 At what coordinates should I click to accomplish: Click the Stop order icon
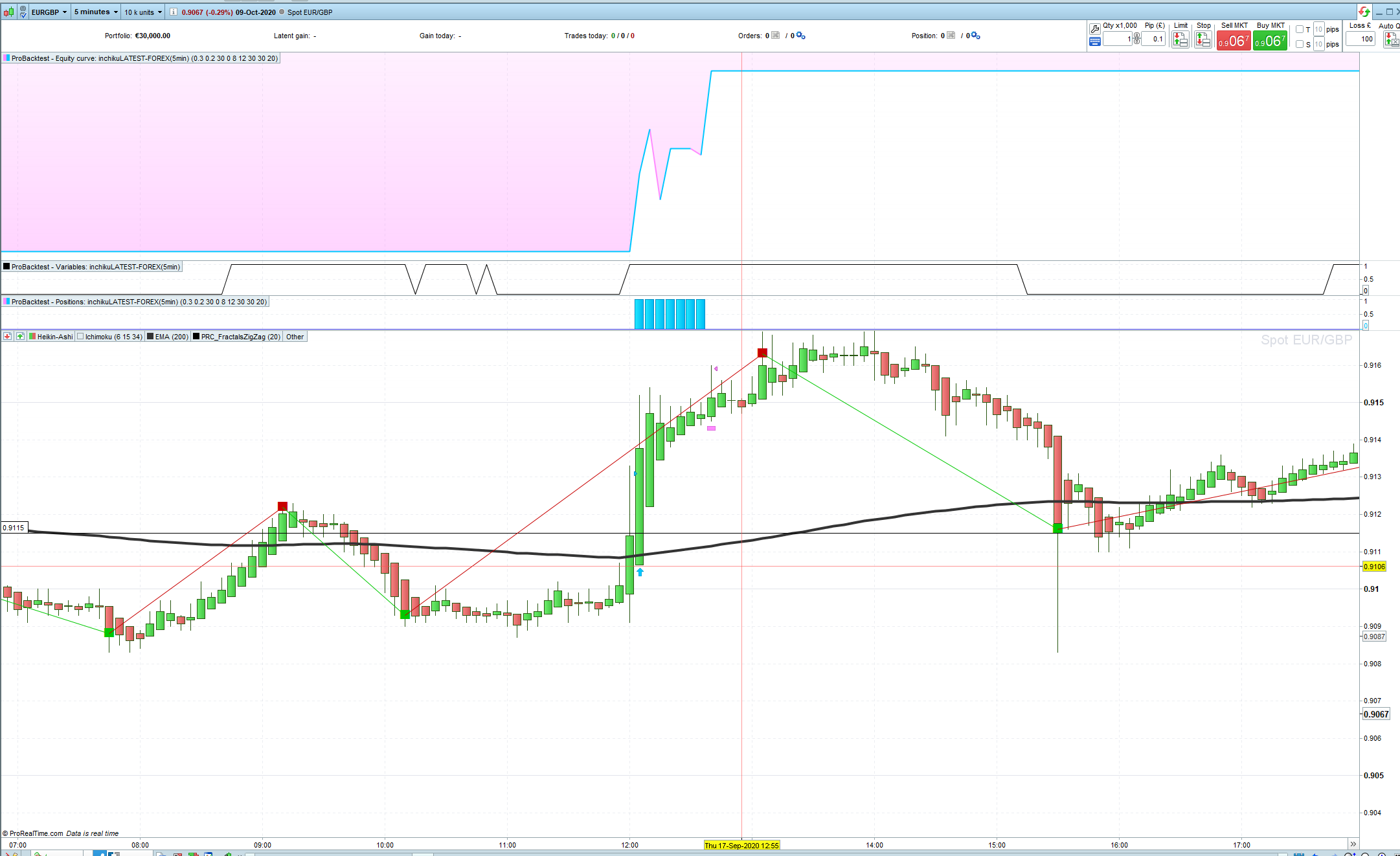(x=1203, y=39)
